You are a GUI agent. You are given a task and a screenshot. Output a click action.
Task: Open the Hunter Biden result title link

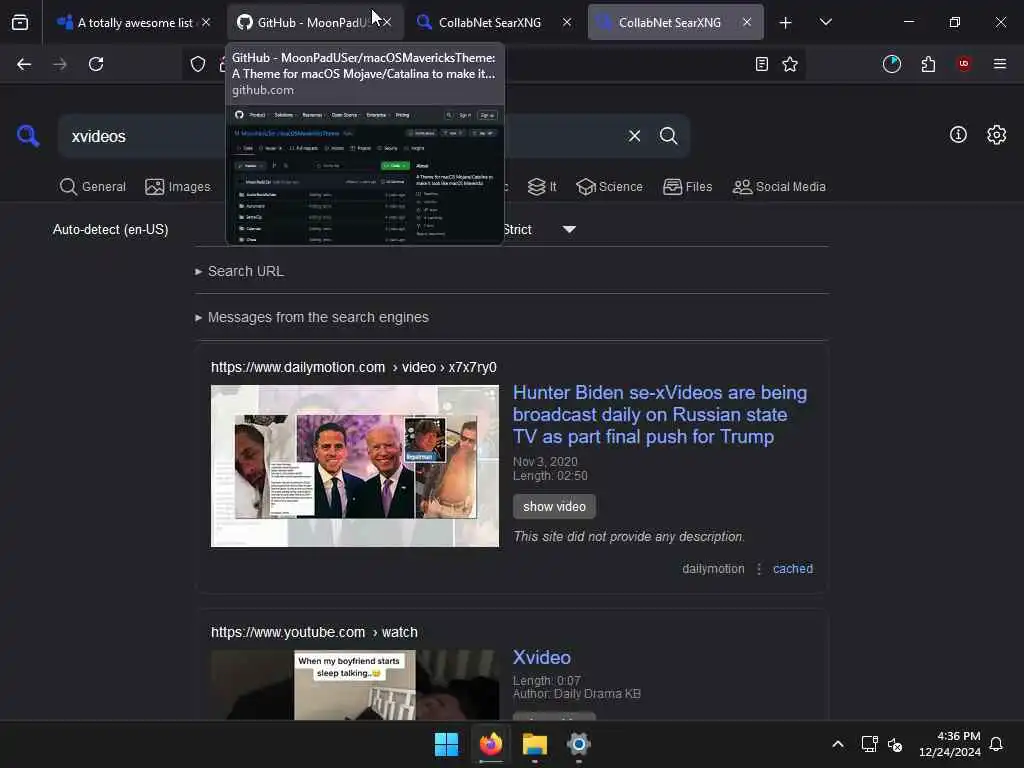660,414
